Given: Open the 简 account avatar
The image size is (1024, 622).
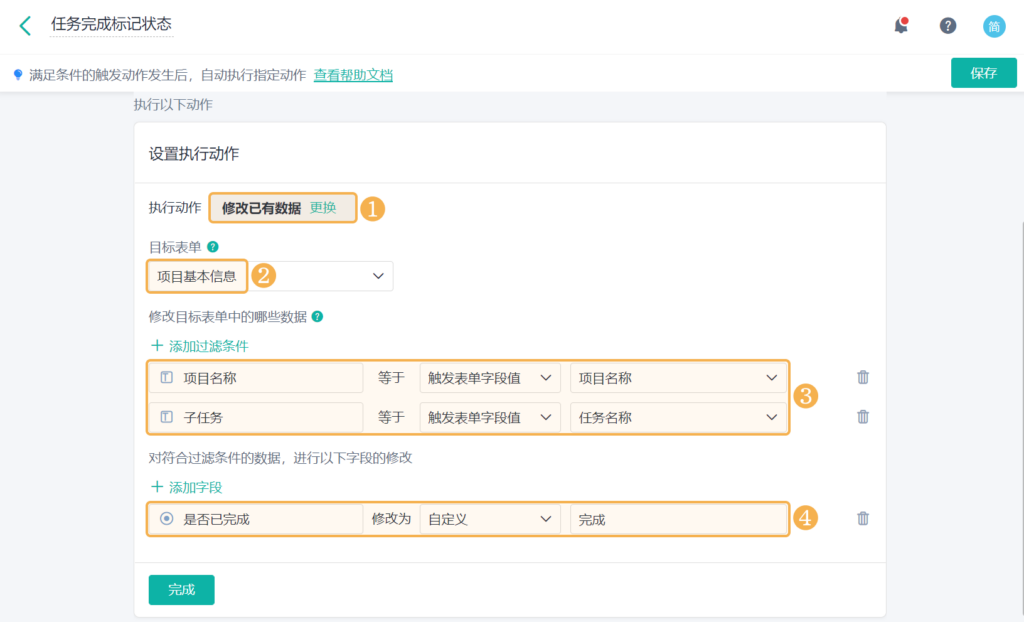Looking at the screenshot, I should point(993,26).
